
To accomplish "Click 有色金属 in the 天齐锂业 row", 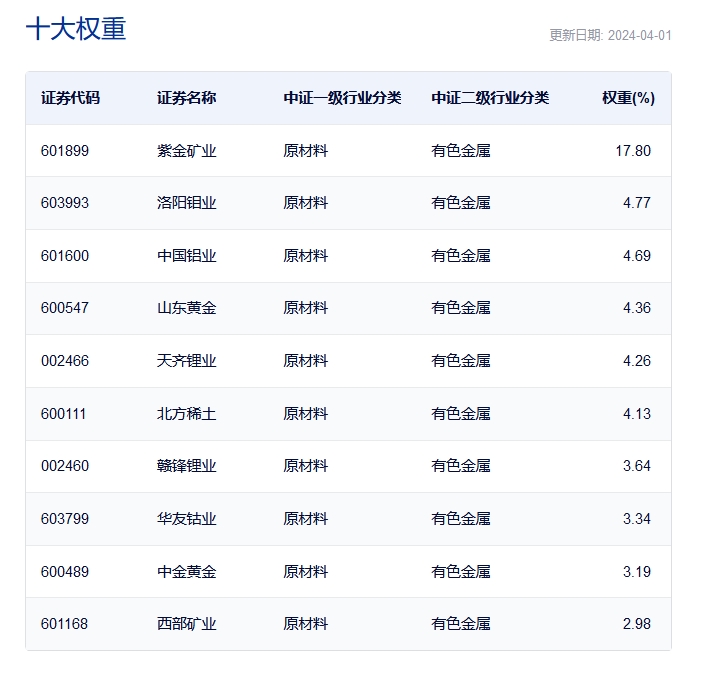I will coord(461,361).
